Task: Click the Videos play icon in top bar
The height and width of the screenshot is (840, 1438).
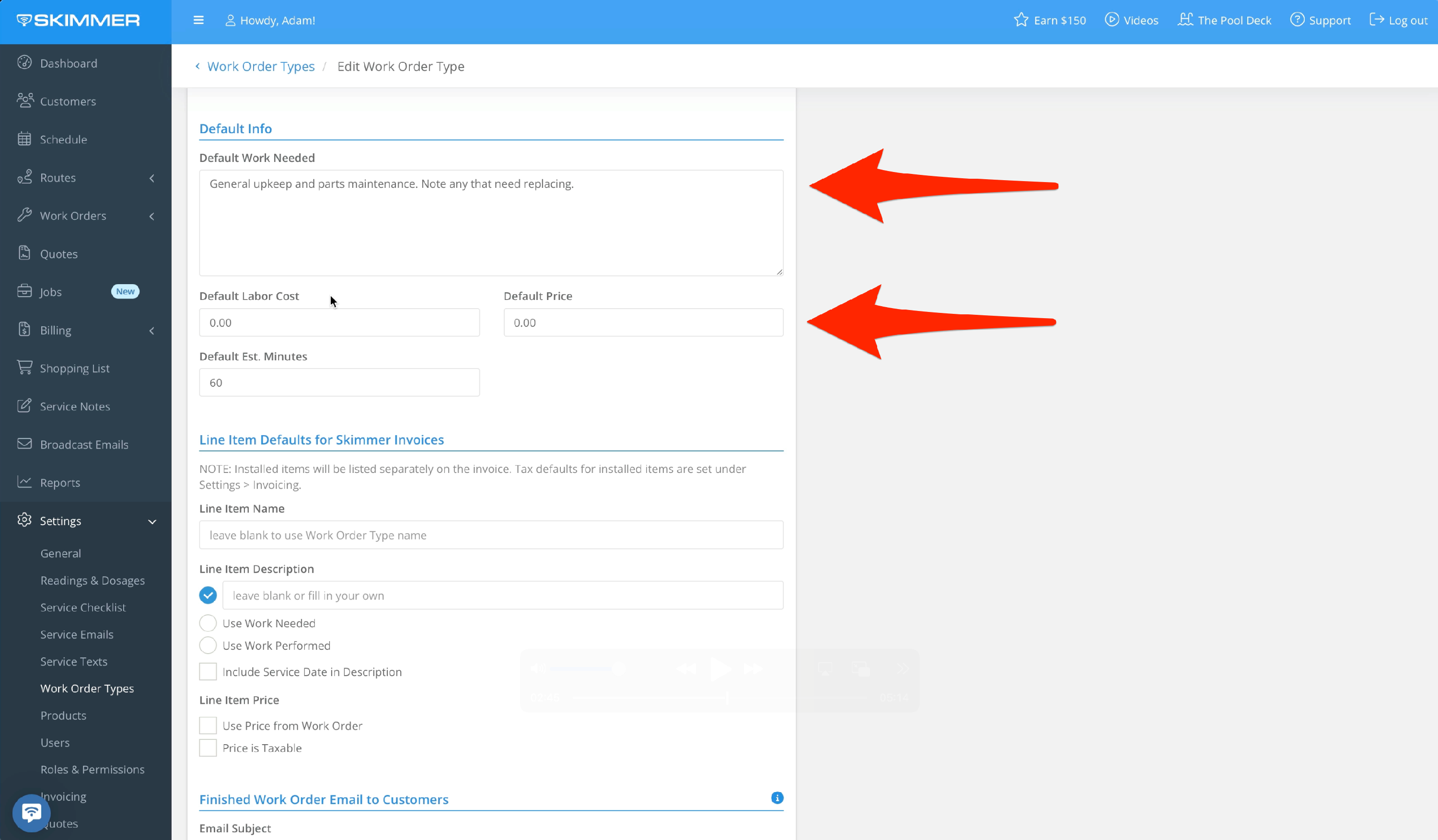Action: click(1111, 20)
